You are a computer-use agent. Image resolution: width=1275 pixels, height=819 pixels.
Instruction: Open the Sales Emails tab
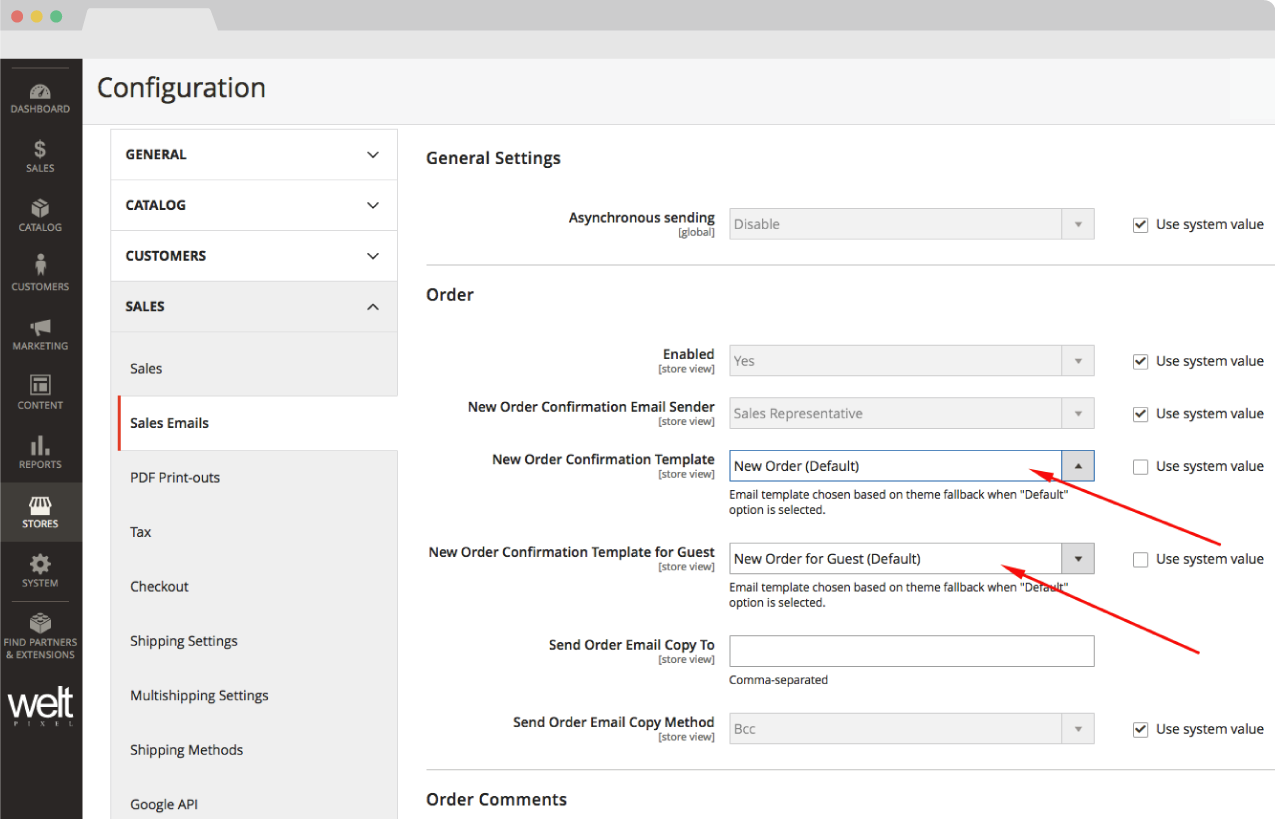(x=169, y=423)
